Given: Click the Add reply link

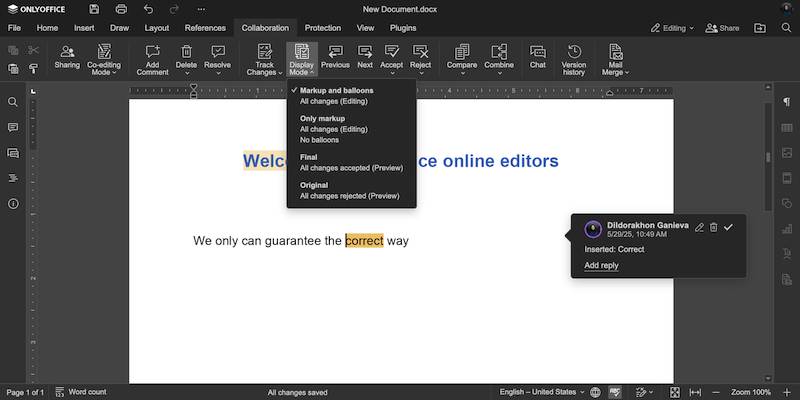Looking at the screenshot, I should click(601, 266).
